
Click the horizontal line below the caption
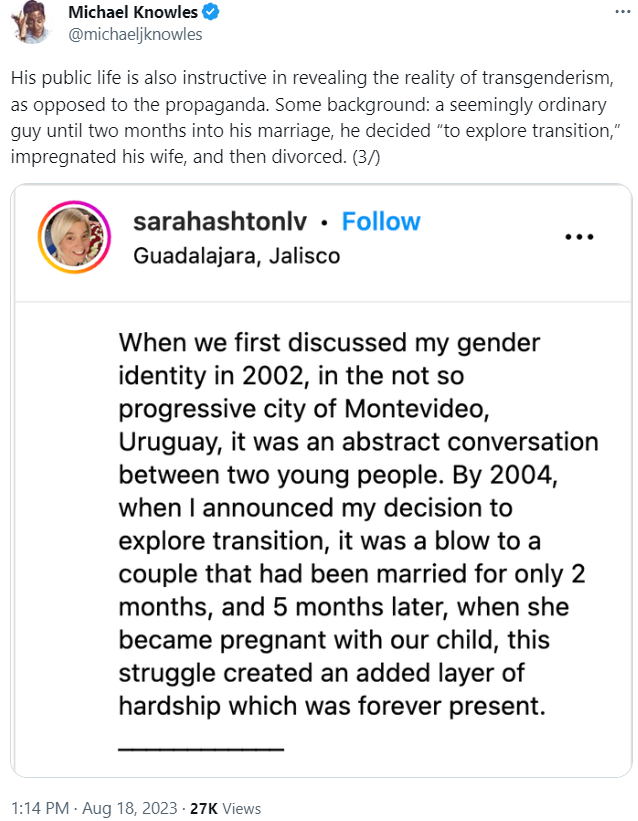tap(201, 747)
